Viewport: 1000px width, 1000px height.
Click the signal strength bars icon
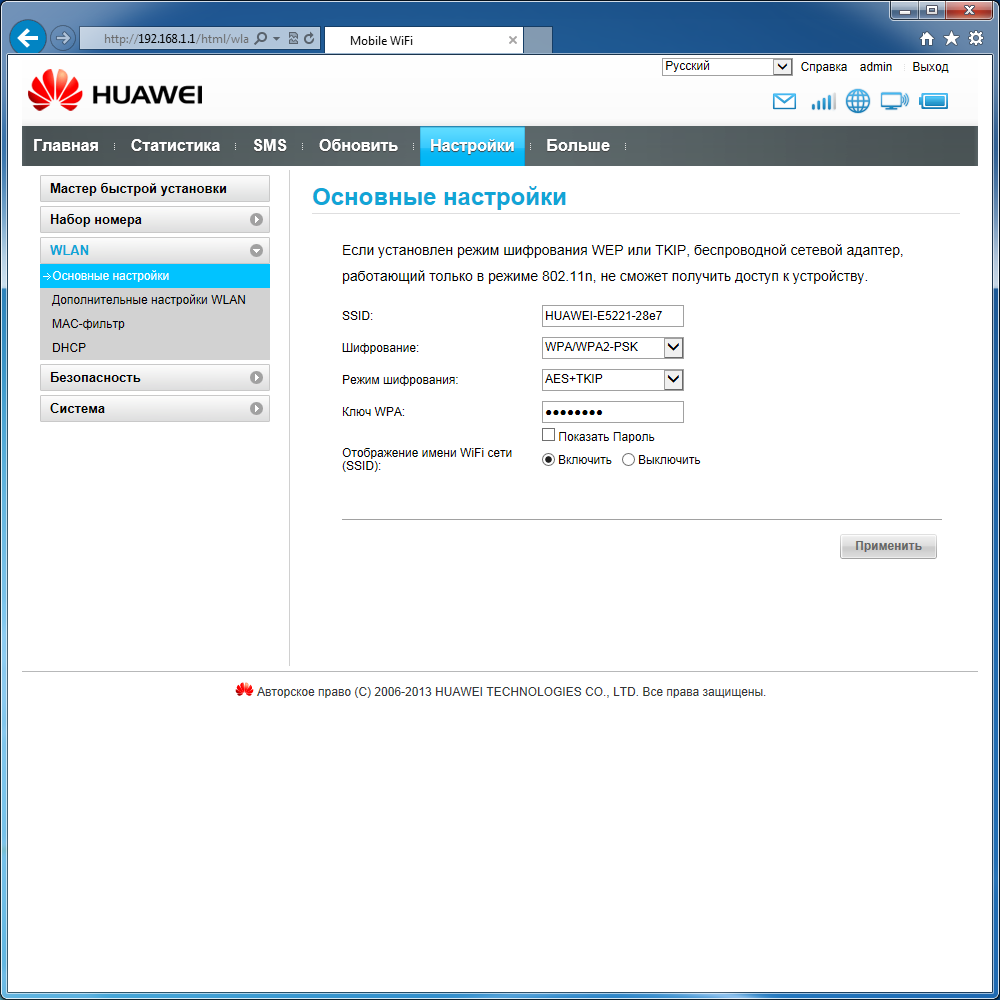822,101
